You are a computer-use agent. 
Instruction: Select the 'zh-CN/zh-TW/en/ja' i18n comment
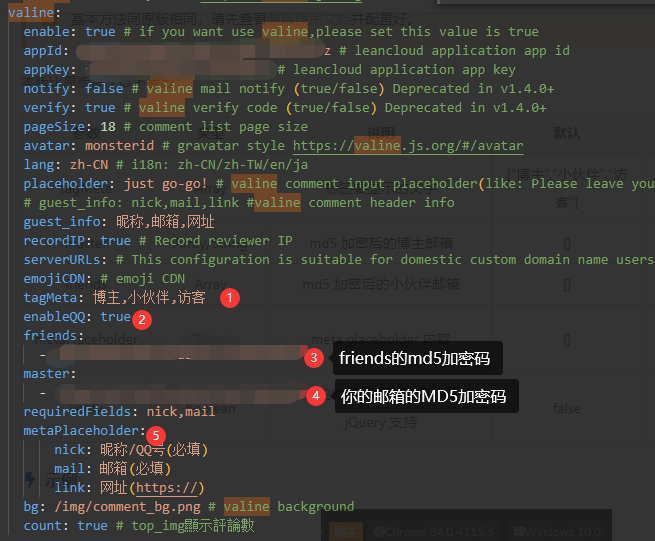[x=243, y=165]
